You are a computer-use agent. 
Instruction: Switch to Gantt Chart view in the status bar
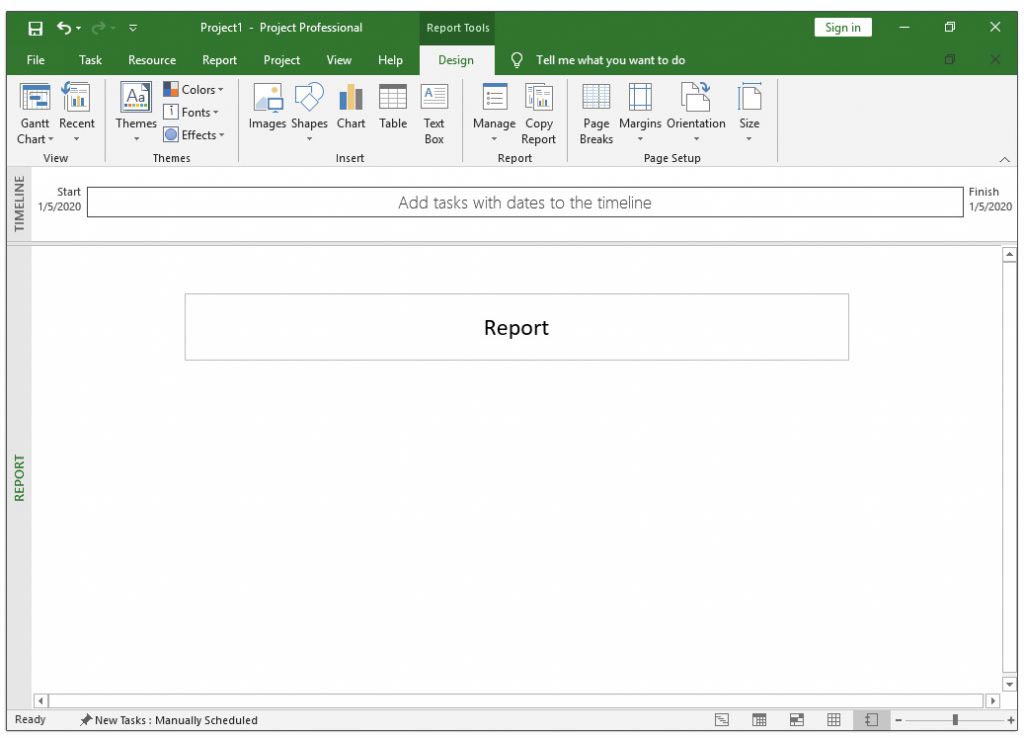722,720
